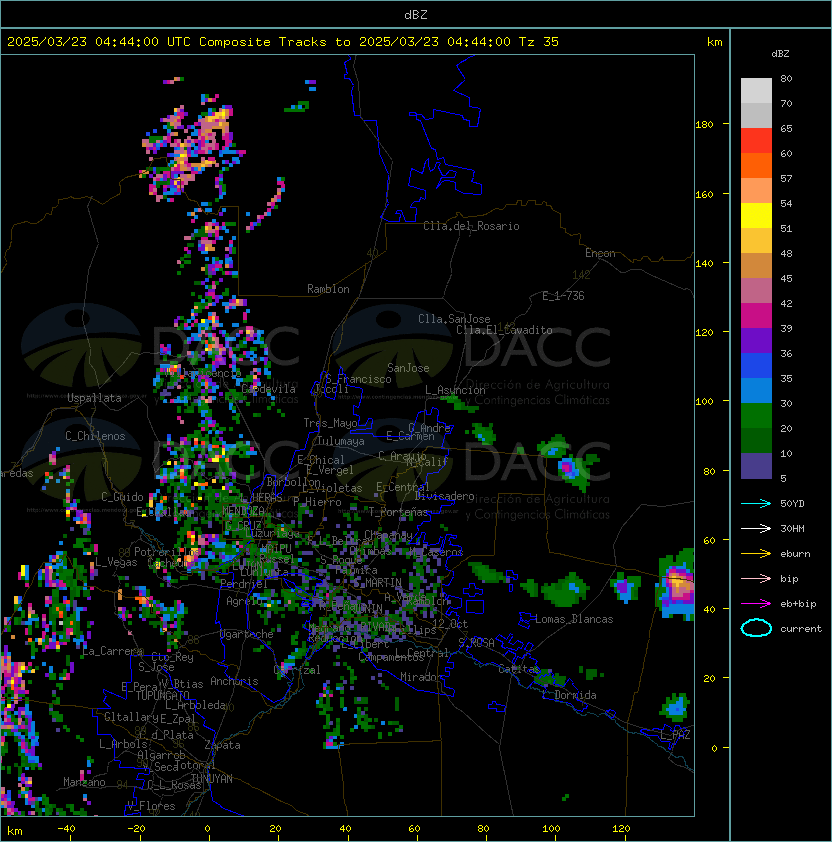This screenshot has height=842, width=832.
Task: Click the Encon place label
Action: click(600, 253)
